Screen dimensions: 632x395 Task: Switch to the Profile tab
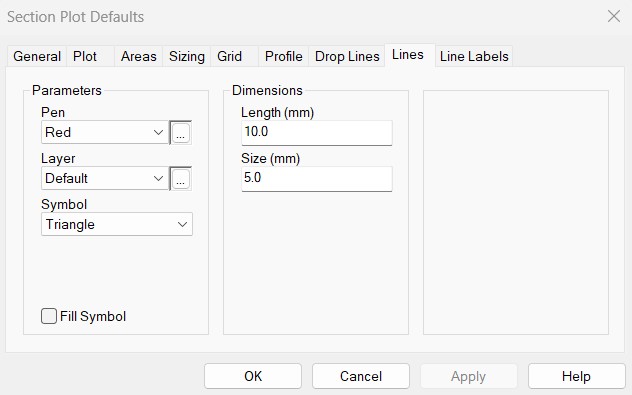click(x=284, y=56)
